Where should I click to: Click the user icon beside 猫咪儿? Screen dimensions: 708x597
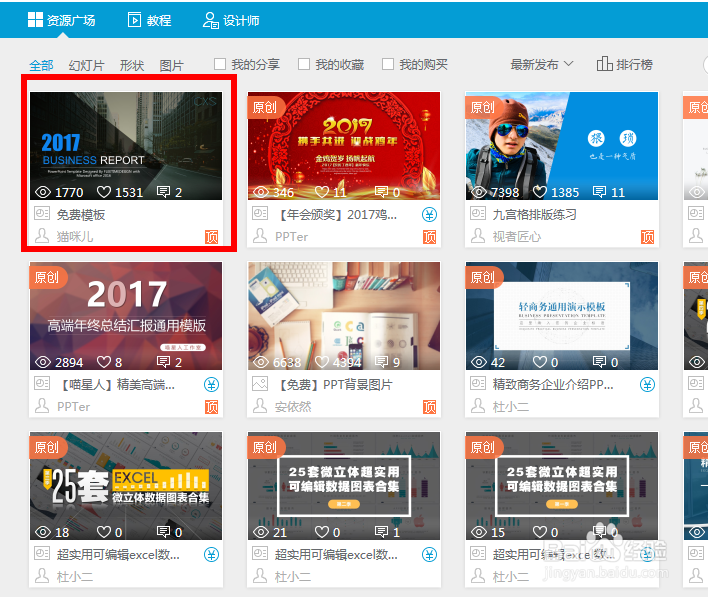click(42, 236)
